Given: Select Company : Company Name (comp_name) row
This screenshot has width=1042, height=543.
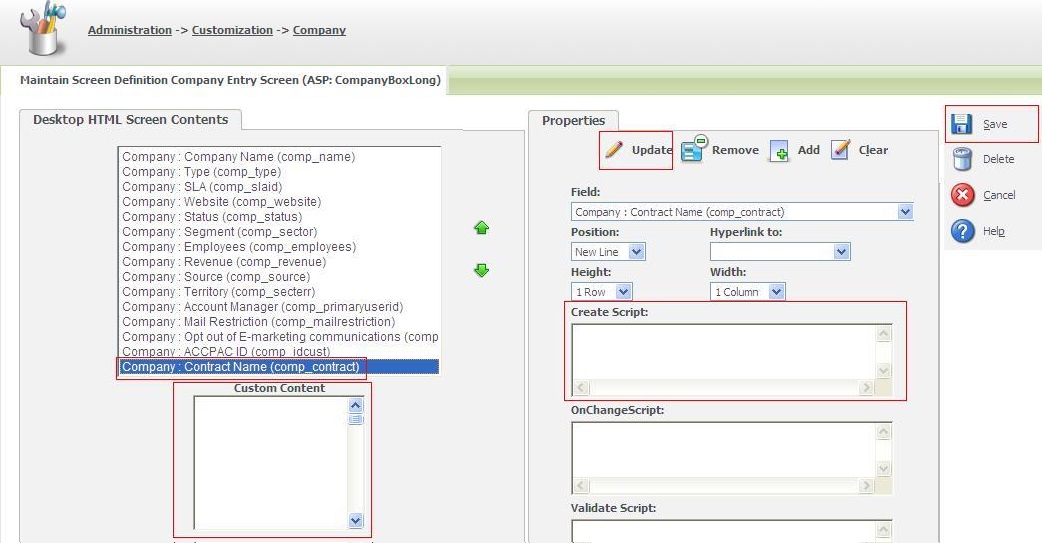Looking at the screenshot, I should (279, 157).
